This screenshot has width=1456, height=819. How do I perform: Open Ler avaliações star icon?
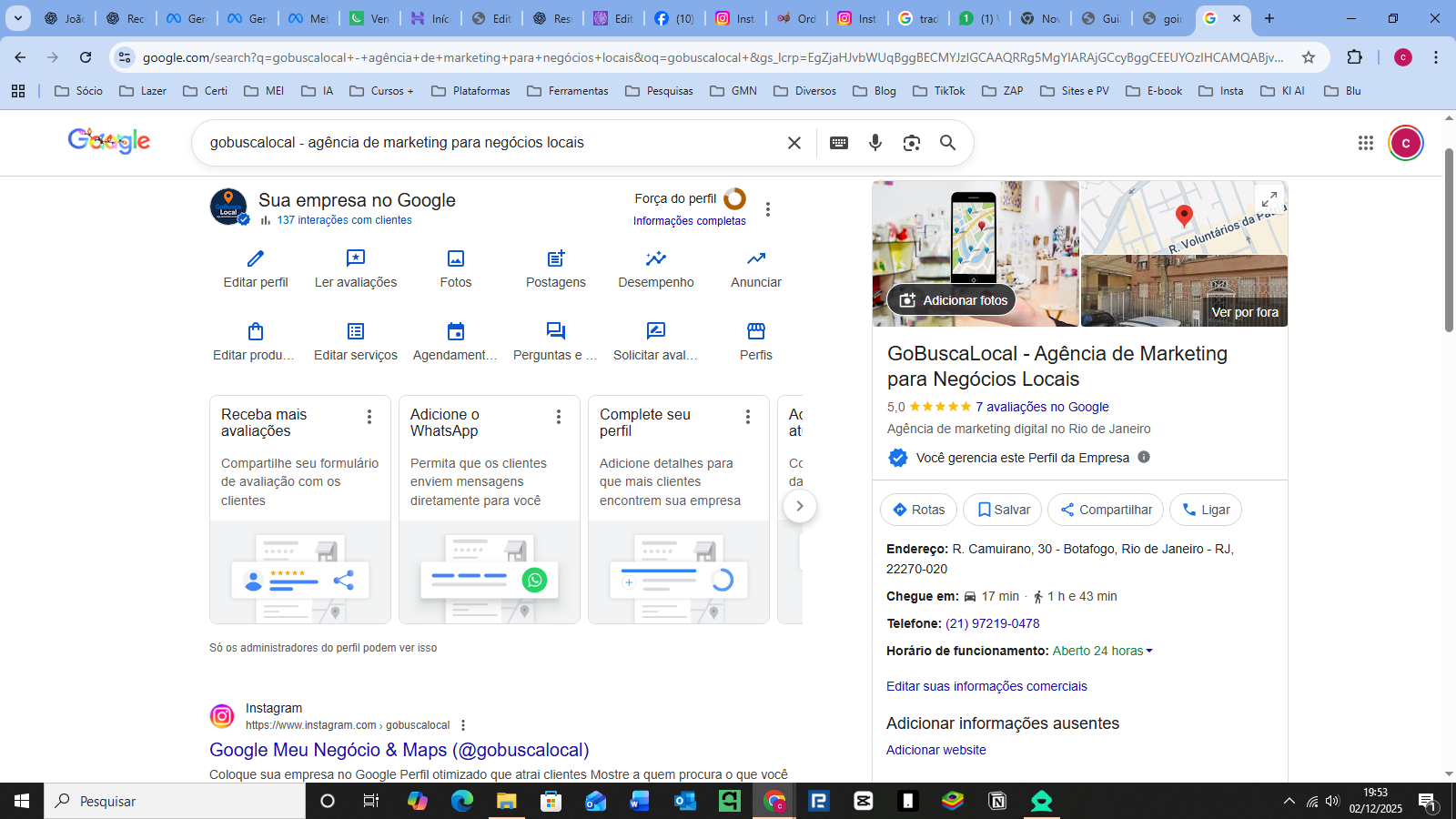(x=356, y=258)
